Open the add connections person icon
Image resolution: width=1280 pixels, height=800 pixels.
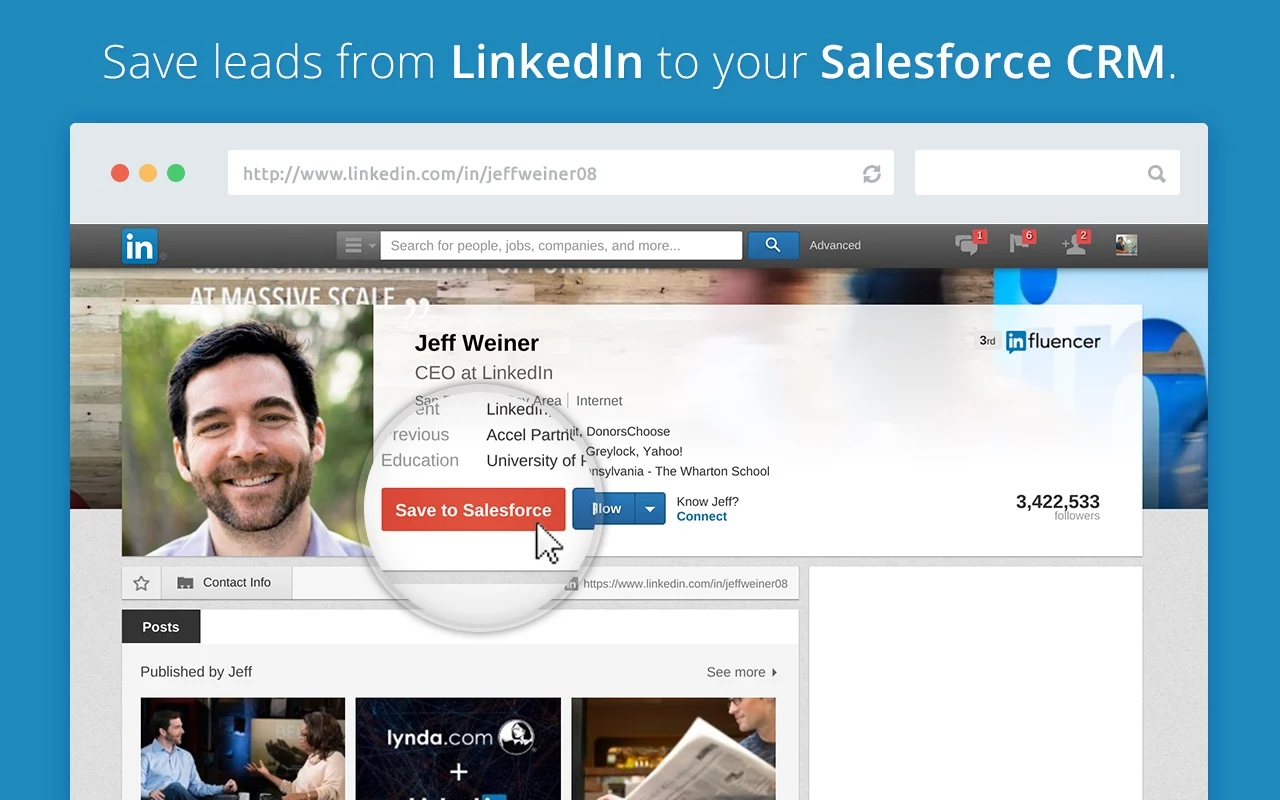point(1075,244)
